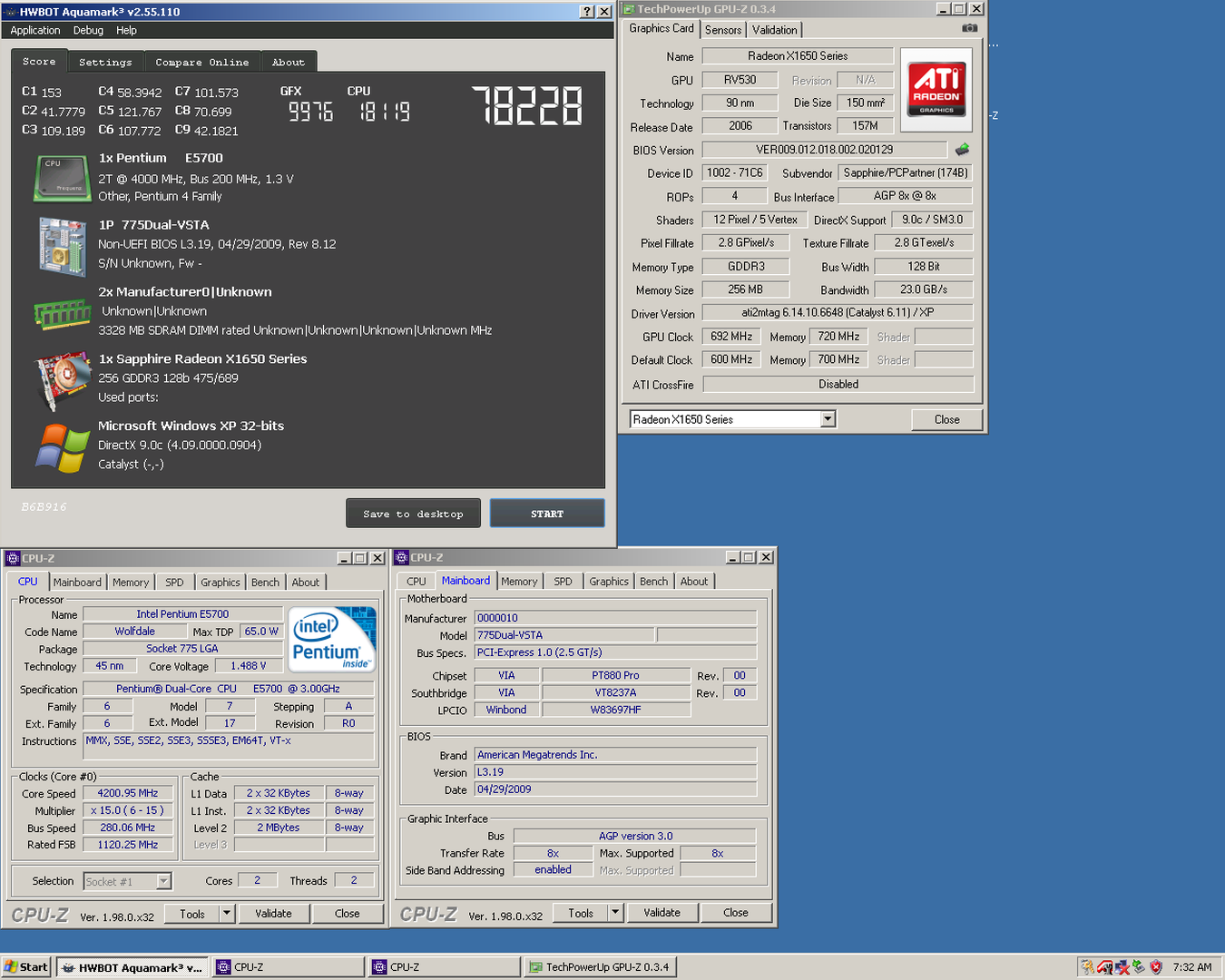
Task: Click Validate in left CPU-Z window
Action: 273,914
